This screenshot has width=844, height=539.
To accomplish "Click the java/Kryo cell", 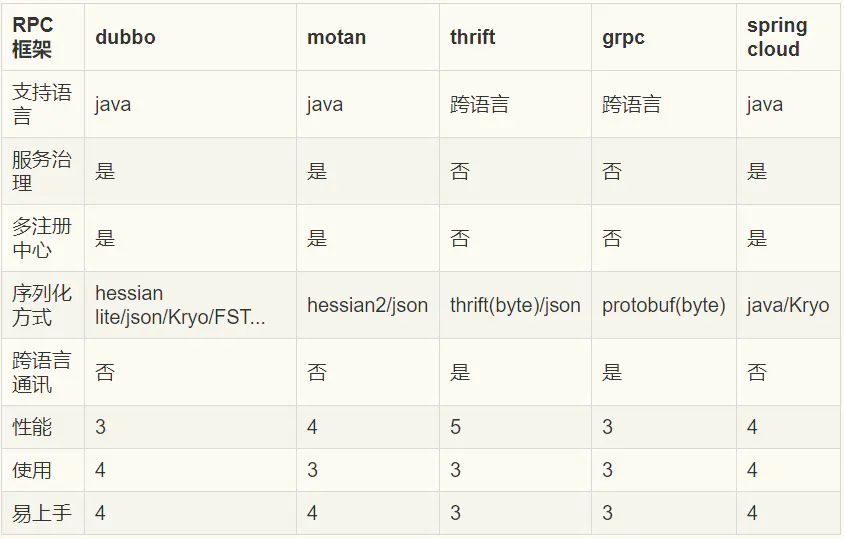I will click(788, 305).
